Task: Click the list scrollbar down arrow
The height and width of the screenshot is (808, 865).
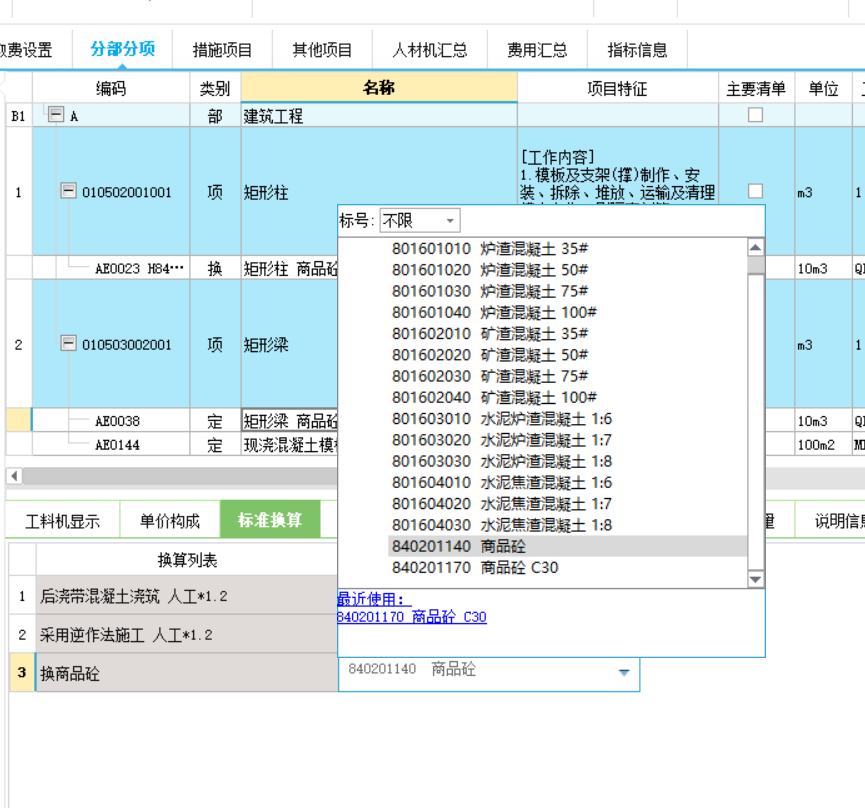Action: (755, 579)
